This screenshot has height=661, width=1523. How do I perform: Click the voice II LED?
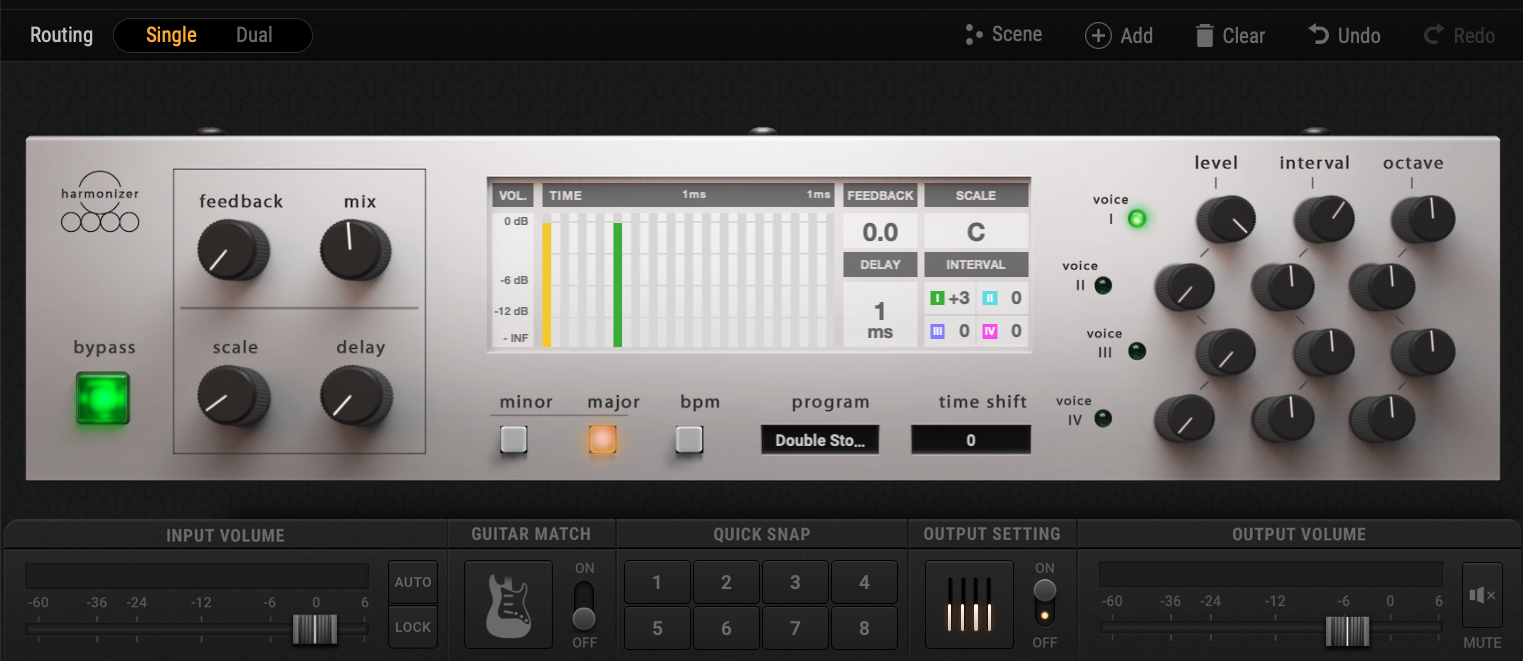pos(1103,286)
